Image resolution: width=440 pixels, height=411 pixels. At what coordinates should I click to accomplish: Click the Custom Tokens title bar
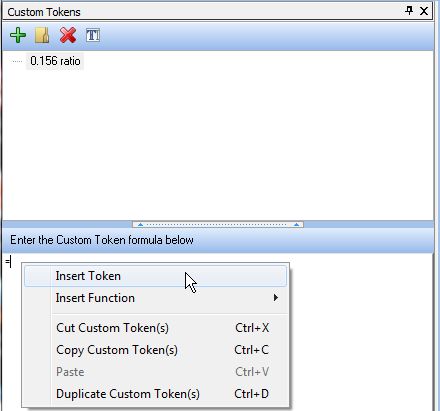(200, 12)
